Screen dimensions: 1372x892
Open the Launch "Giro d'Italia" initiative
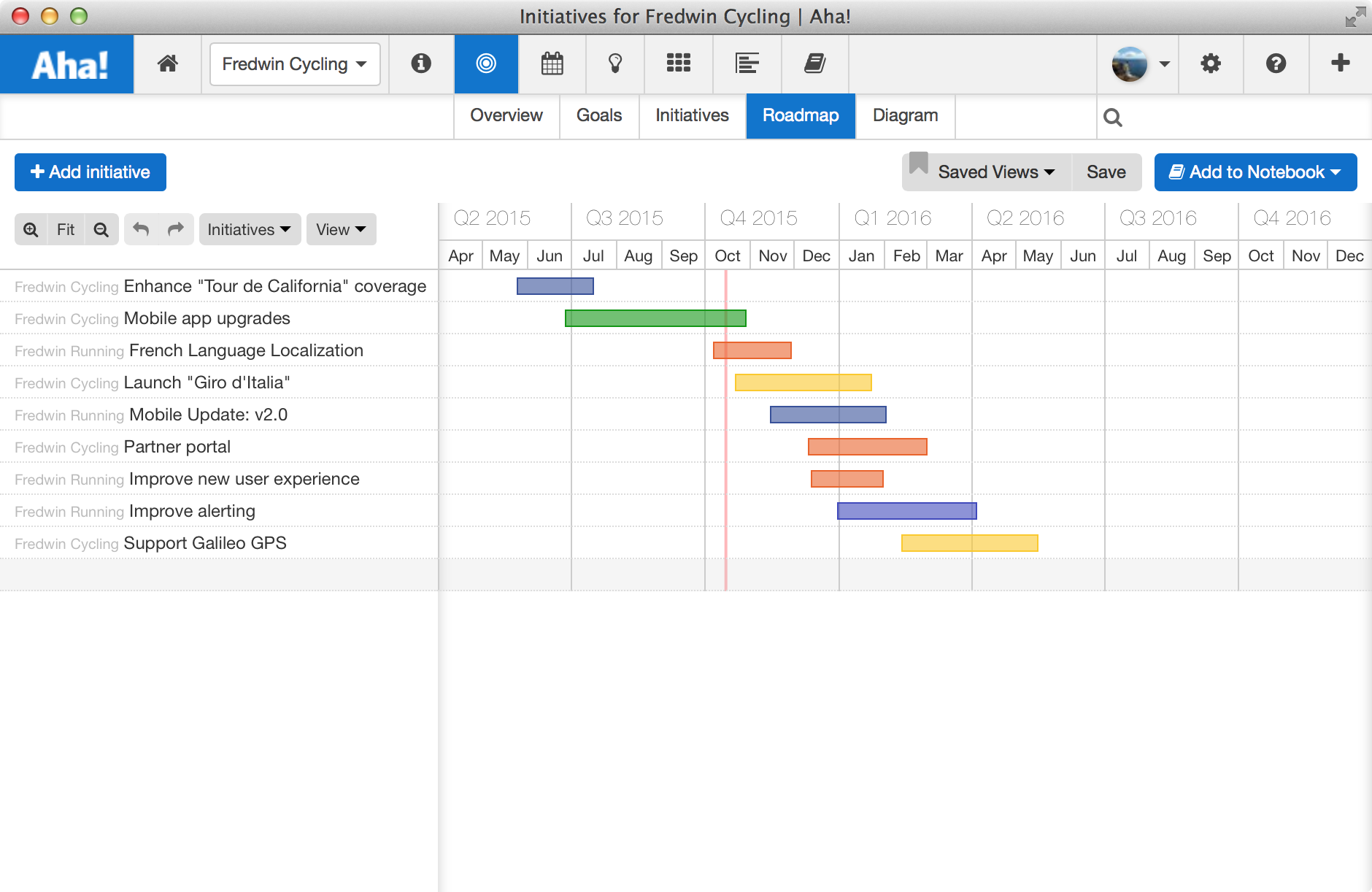(207, 382)
